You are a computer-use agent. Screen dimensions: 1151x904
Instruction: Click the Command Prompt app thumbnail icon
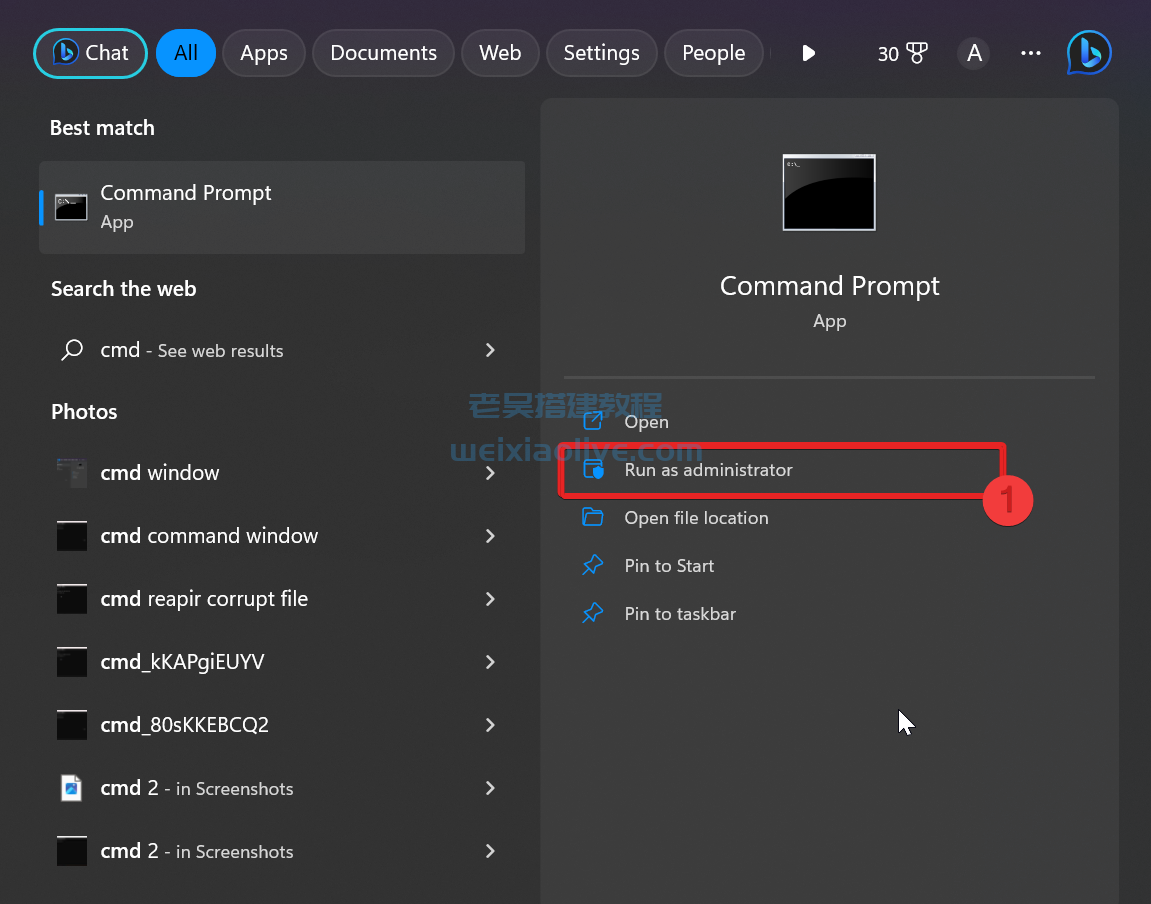pos(828,193)
